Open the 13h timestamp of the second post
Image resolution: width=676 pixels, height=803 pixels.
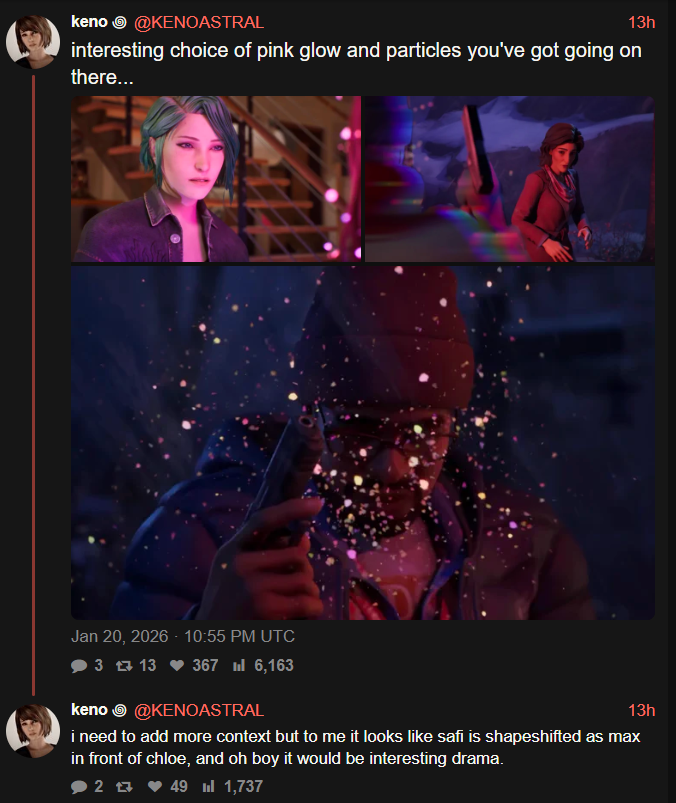tap(642, 710)
